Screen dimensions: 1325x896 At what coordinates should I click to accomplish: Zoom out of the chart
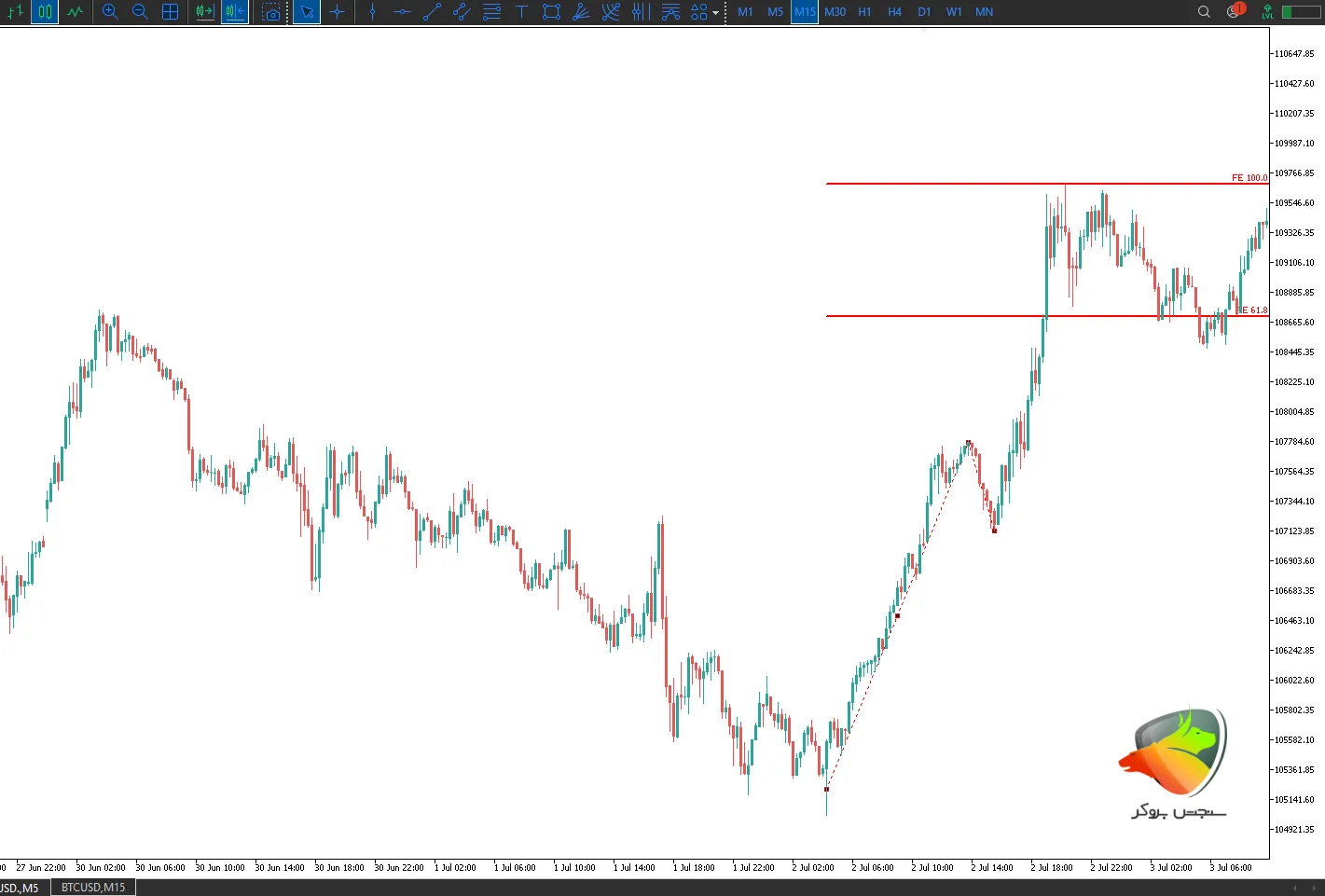point(140,12)
